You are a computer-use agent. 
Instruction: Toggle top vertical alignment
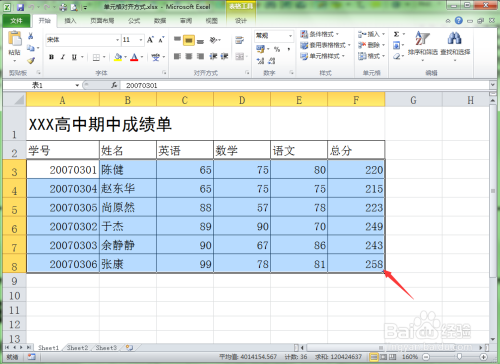177,40
